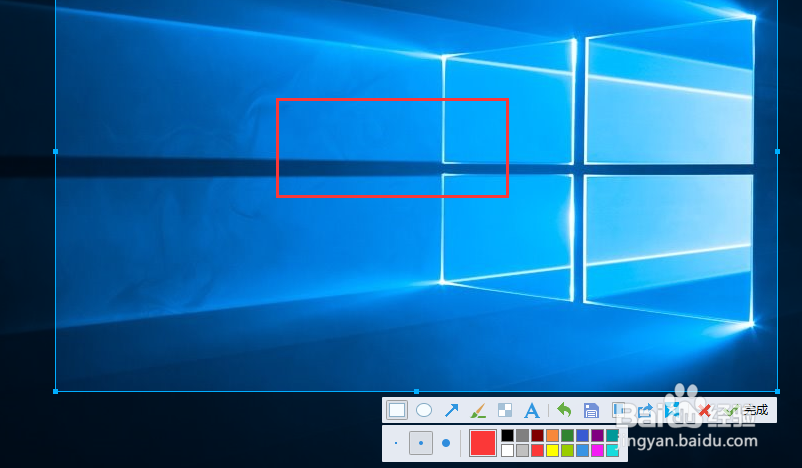
Task: Pick the teal color swatch
Action: (x=613, y=435)
